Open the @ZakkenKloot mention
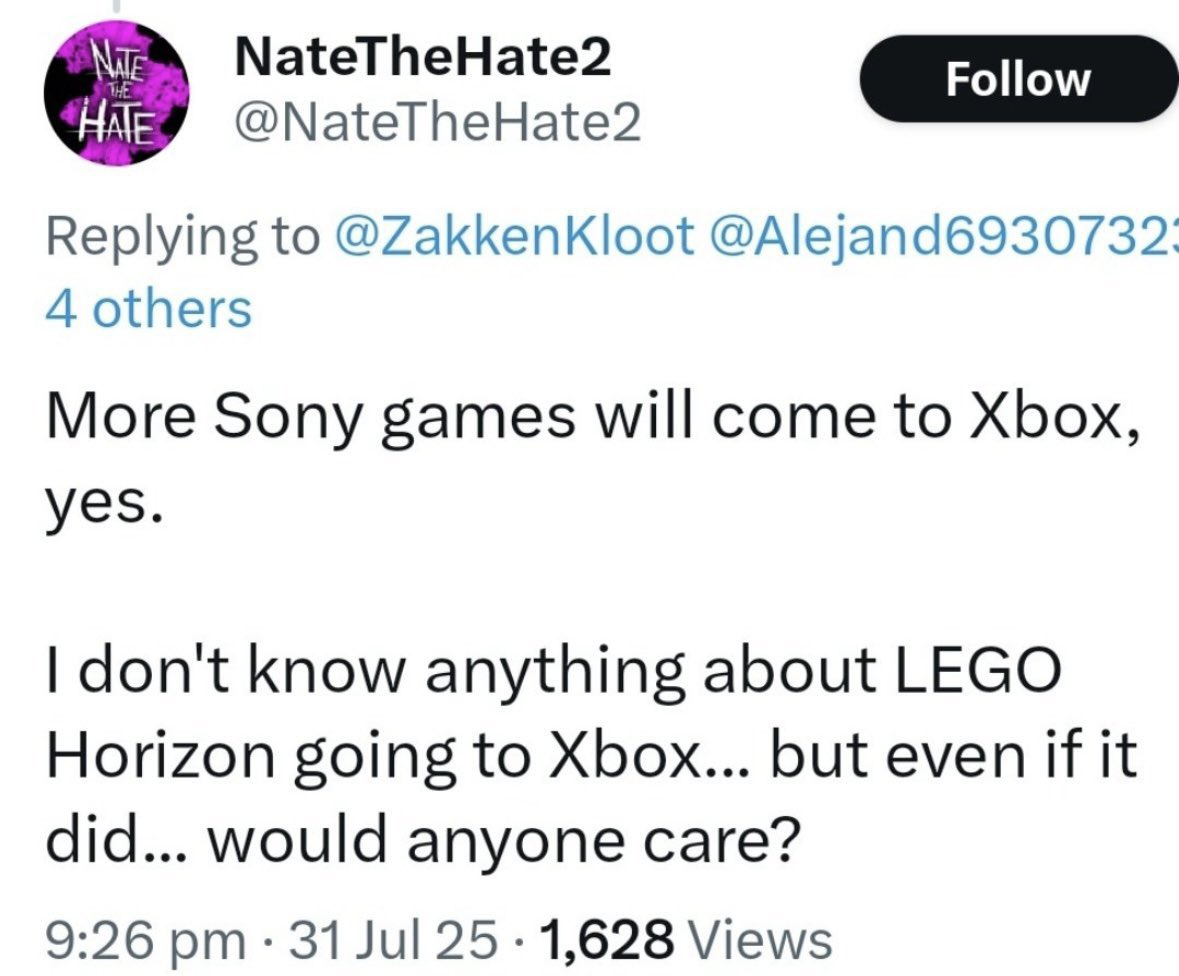The height and width of the screenshot is (976, 1179). 513,234
